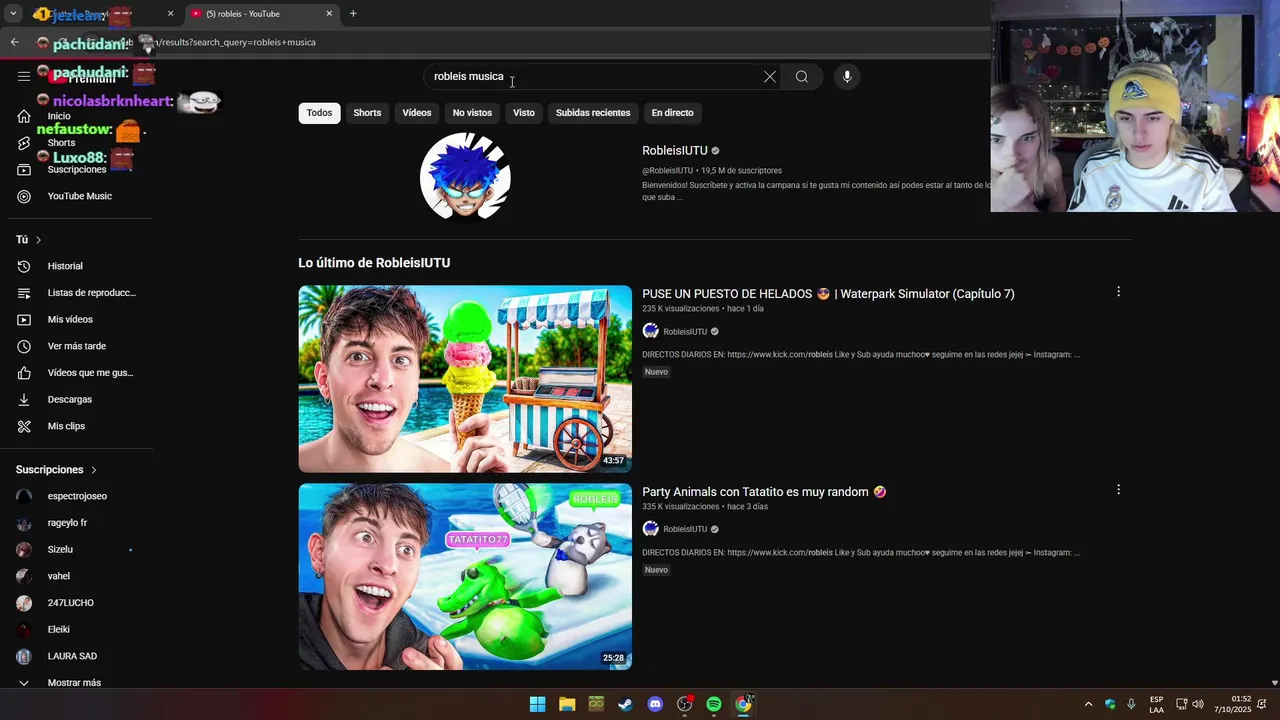Click RobleisIUTU under the helados video

[x=685, y=332]
